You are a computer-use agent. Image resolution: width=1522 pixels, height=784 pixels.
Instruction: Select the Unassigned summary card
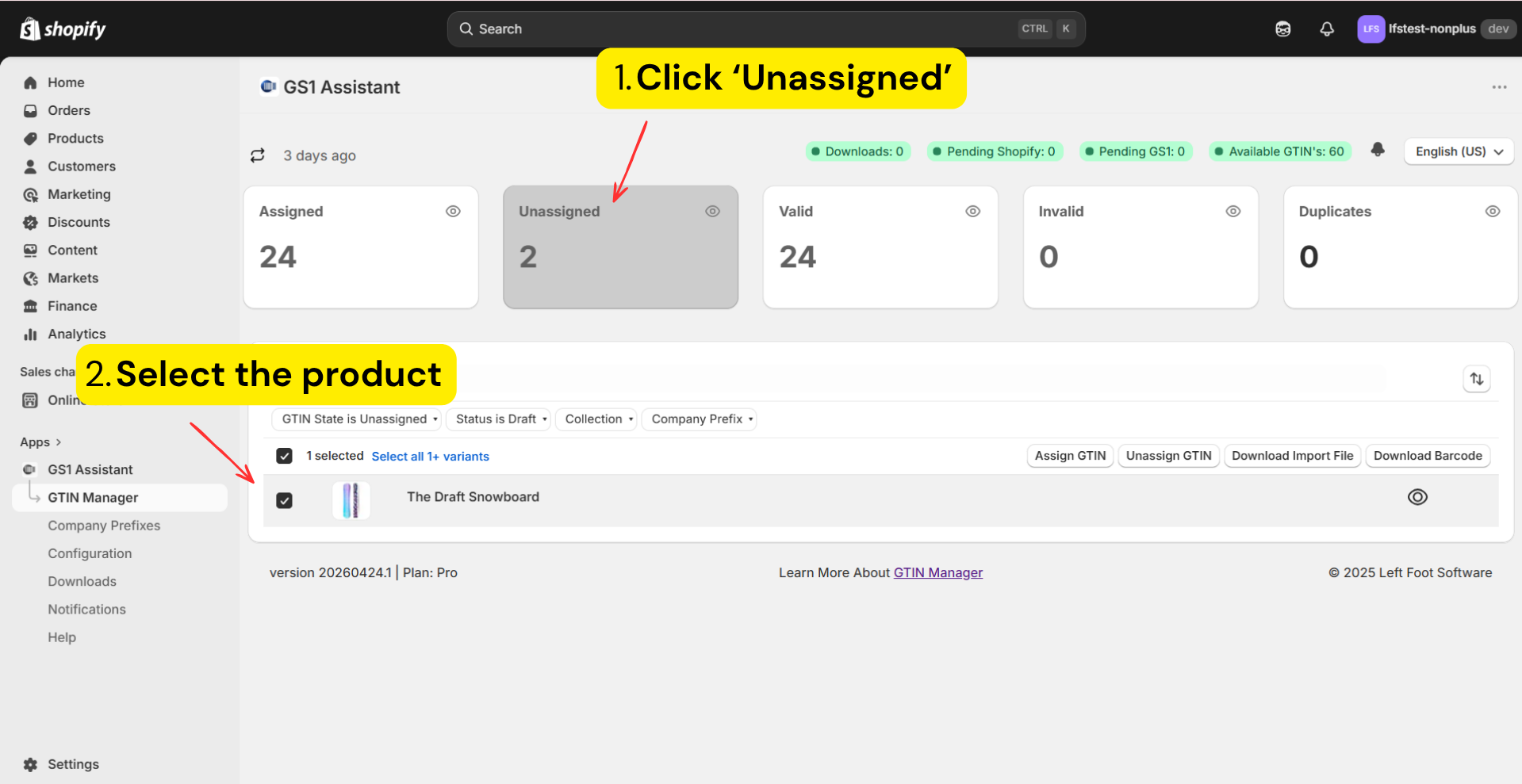tap(621, 247)
